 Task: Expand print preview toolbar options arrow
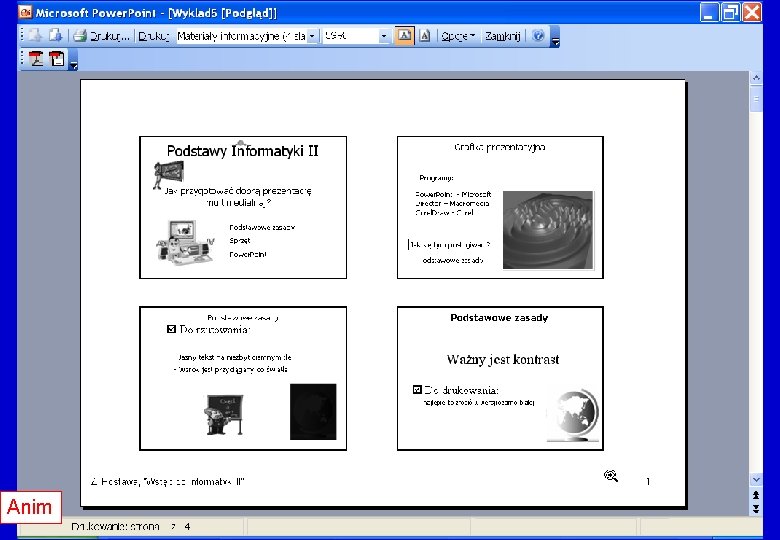555,37
